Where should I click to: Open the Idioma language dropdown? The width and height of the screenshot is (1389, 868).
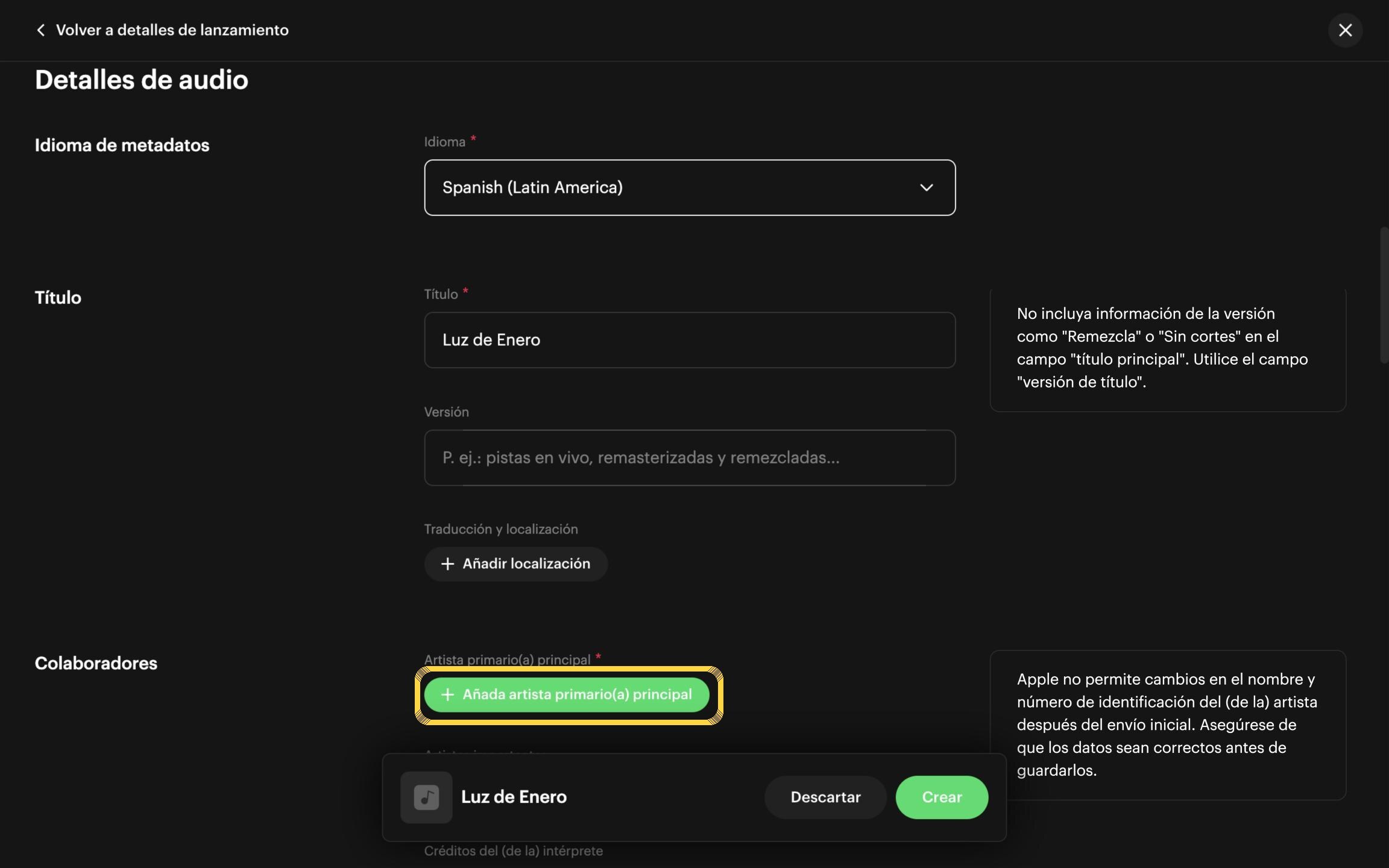point(690,187)
